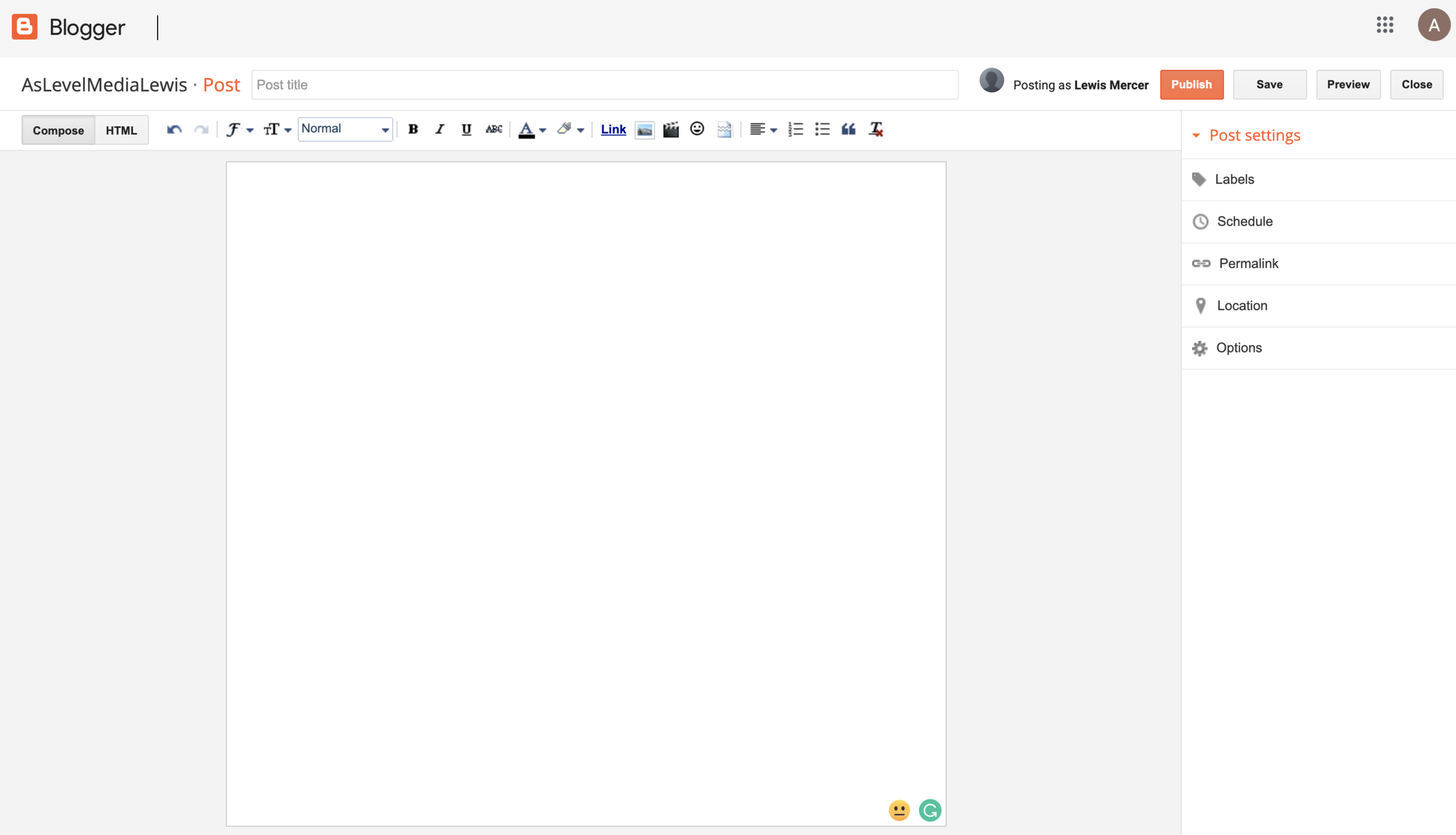Create a numbered list
Screen dimensions: 1456x835
pyautogui.click(x=795, y=129)
